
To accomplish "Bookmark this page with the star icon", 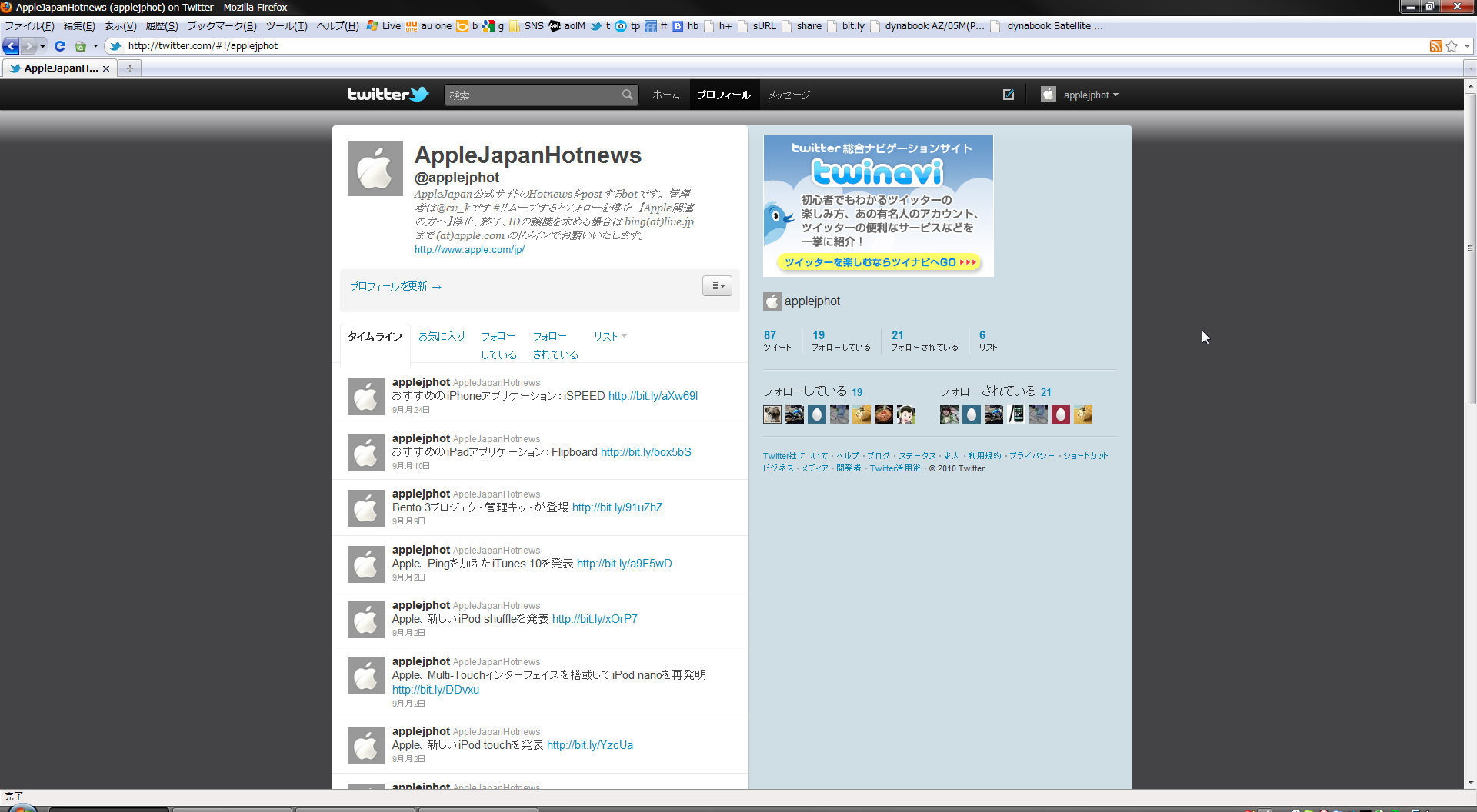I will [x=1452, y=46].
